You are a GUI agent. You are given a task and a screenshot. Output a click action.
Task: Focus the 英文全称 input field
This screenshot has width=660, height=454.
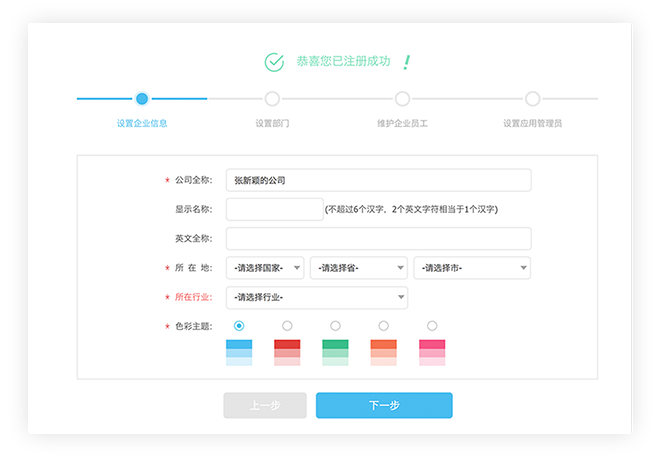378,239
